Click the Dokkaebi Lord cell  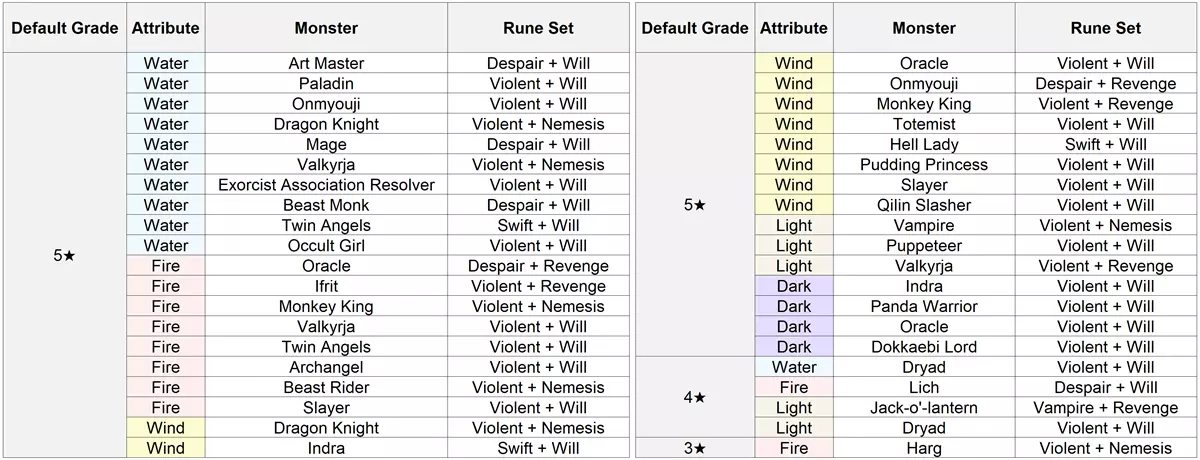point(924,347)
